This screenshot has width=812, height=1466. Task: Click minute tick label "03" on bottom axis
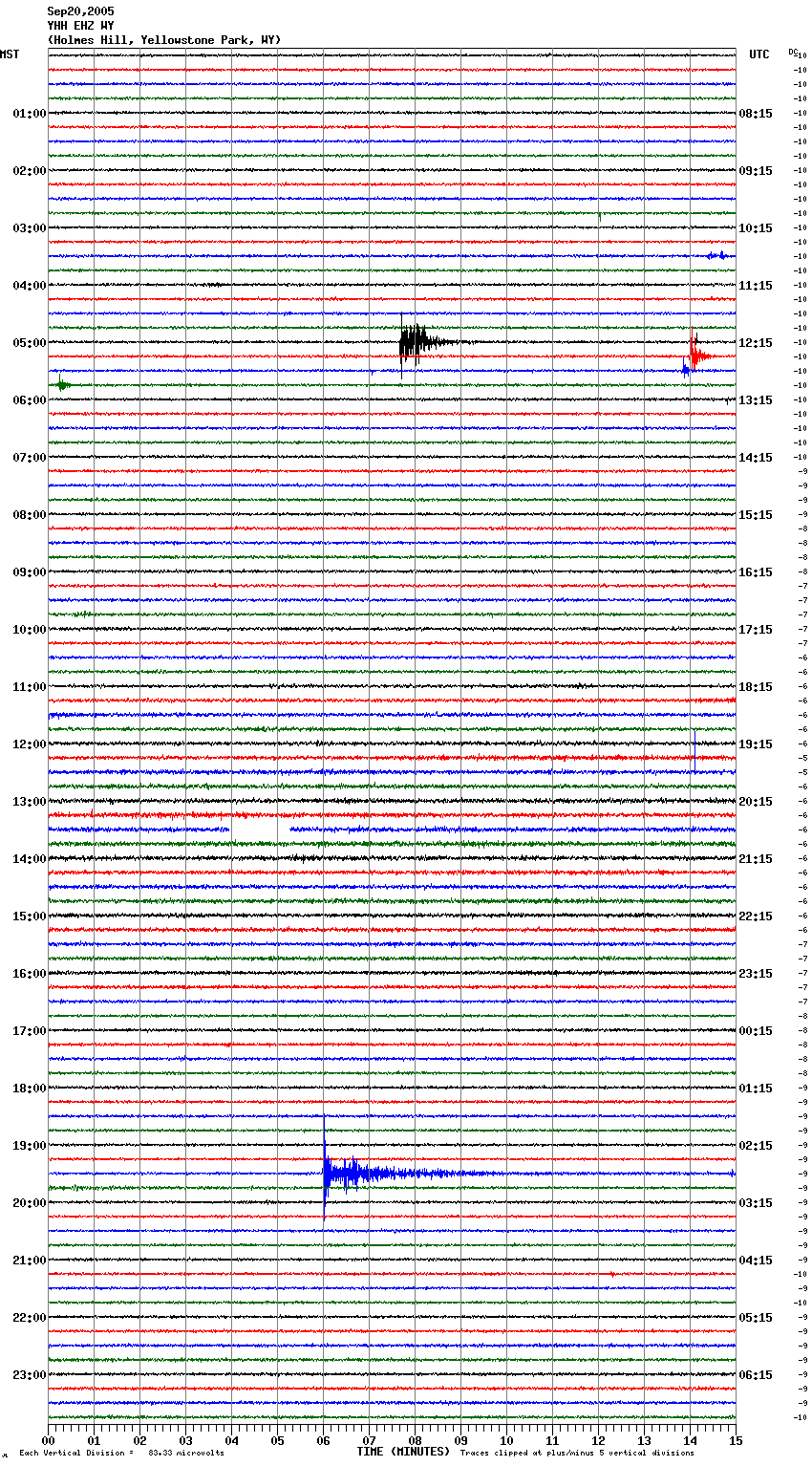185,1440
